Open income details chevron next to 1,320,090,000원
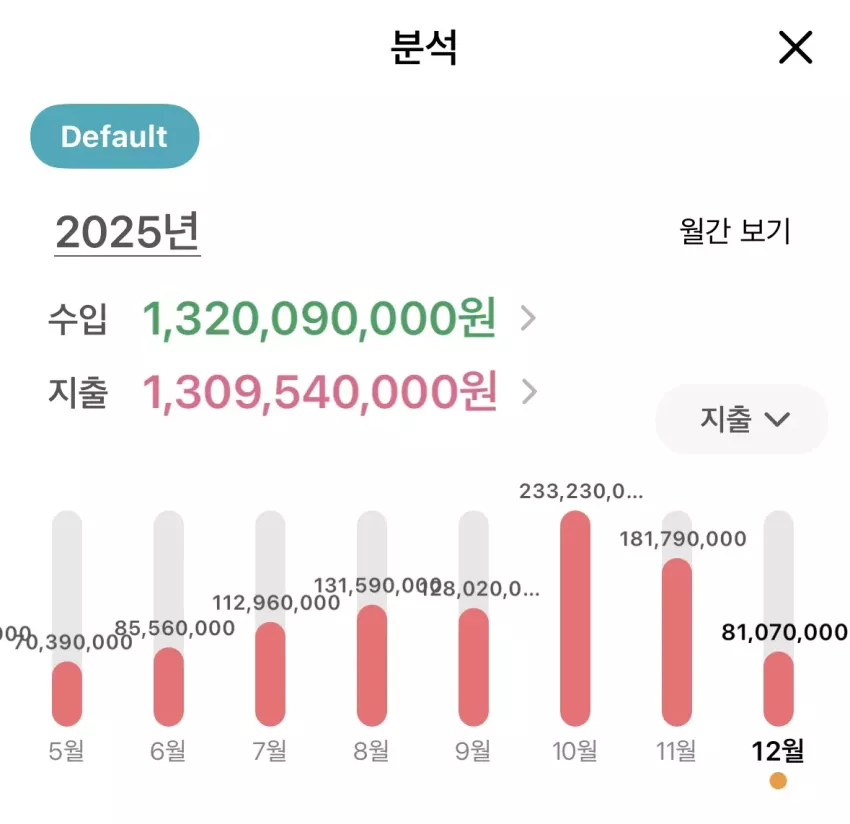Screen dimensions: 850x824 click(x=528, y=318)
